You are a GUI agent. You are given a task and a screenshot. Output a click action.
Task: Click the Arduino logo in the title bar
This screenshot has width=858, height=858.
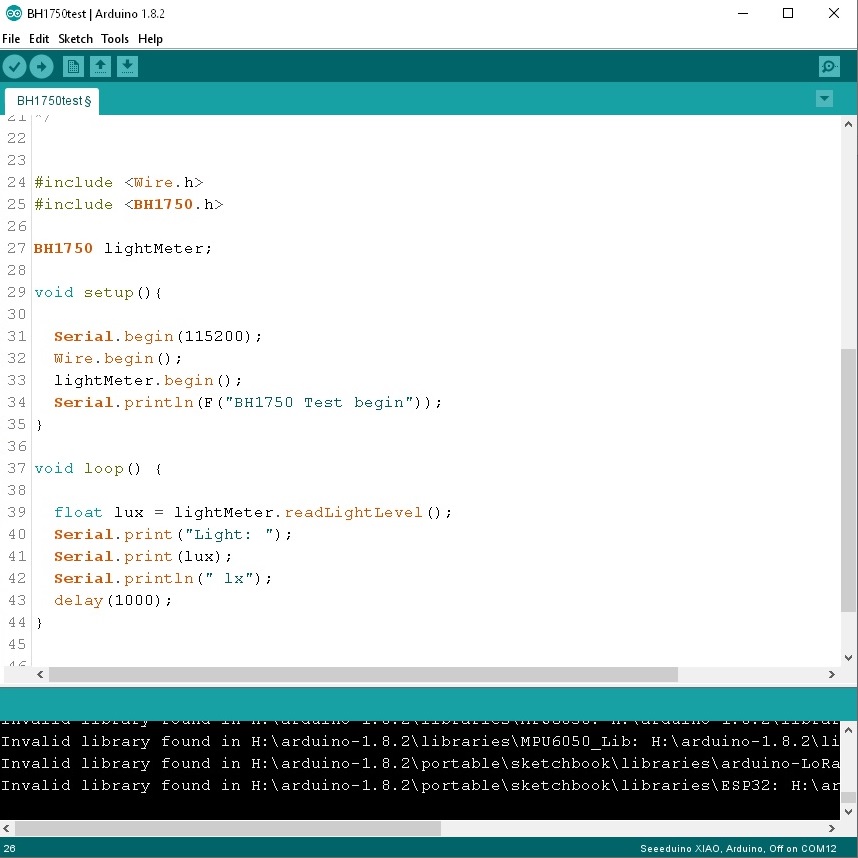pyautogui.click(x=13, y=13)
